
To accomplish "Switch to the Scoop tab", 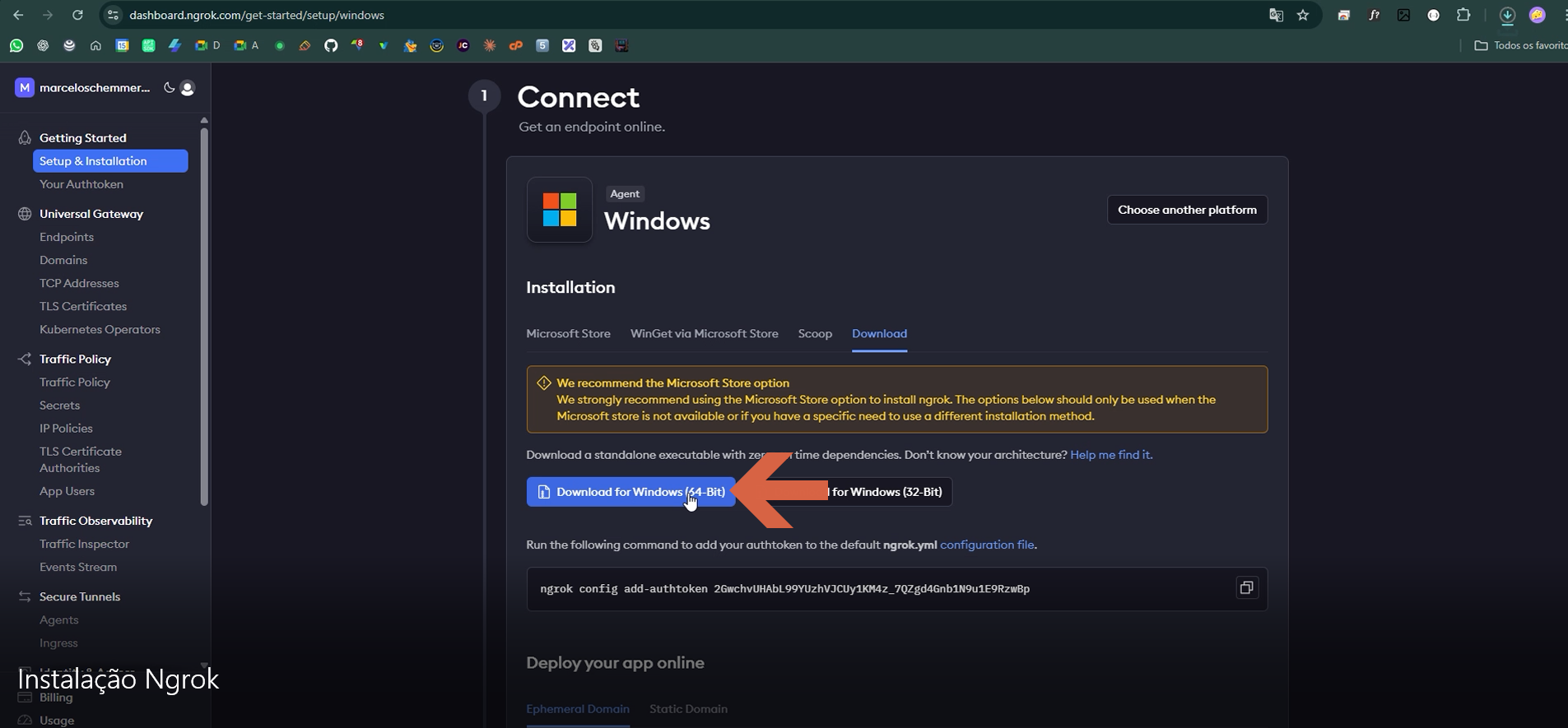I will tap(815, 333).
